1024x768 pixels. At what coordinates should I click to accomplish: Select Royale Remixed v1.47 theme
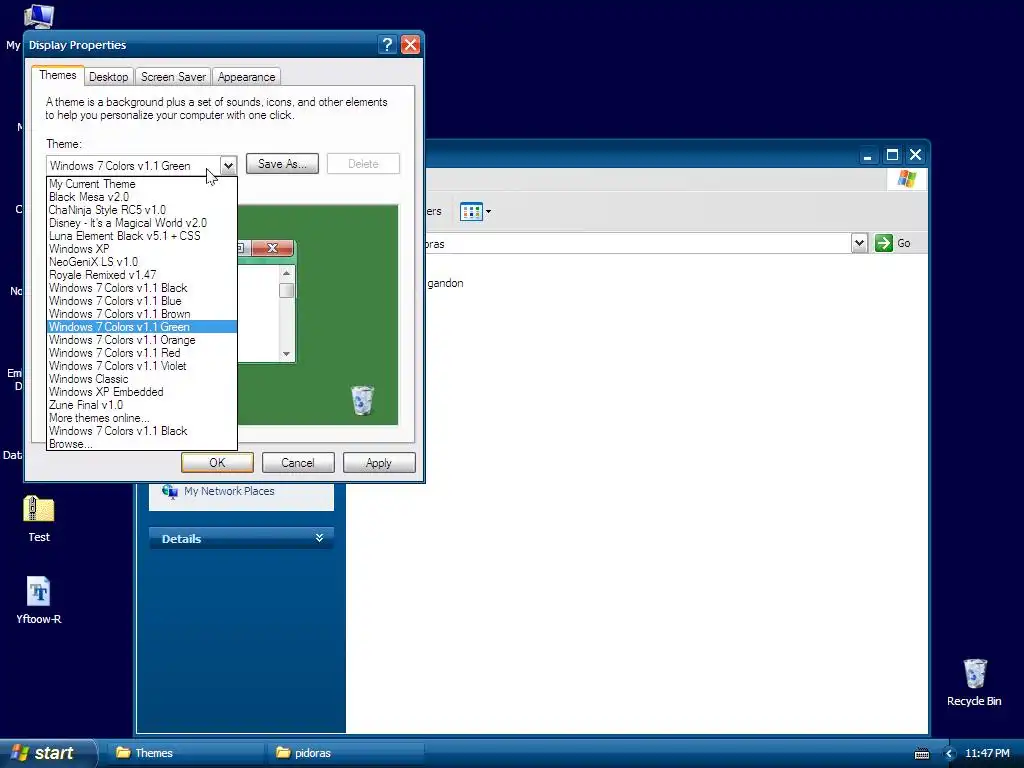142,275
